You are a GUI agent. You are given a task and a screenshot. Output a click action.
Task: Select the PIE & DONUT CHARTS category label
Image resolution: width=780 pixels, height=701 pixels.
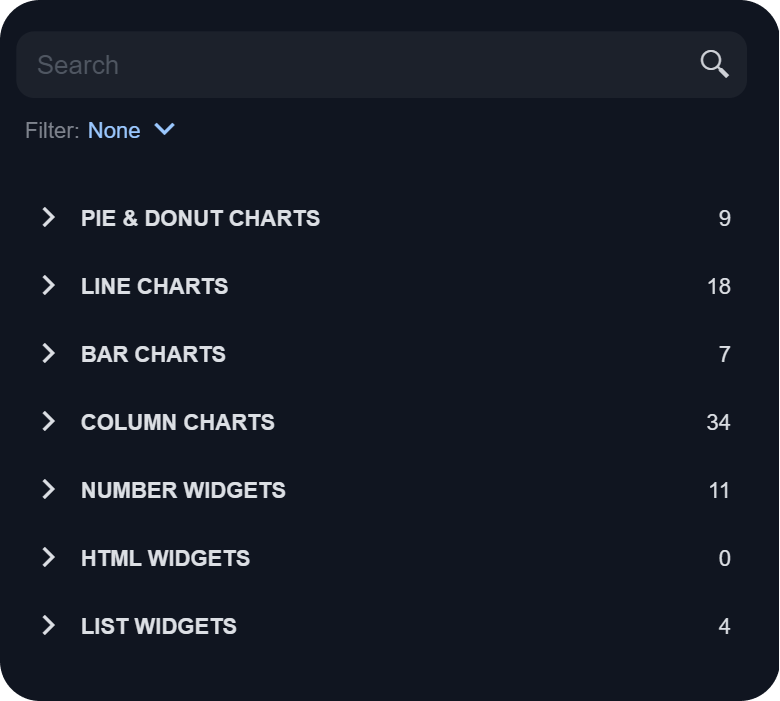(x=200, y=218)
